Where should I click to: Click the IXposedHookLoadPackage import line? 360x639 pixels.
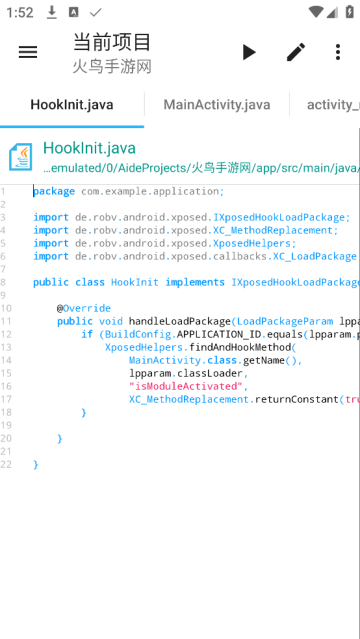coord(192,217)
